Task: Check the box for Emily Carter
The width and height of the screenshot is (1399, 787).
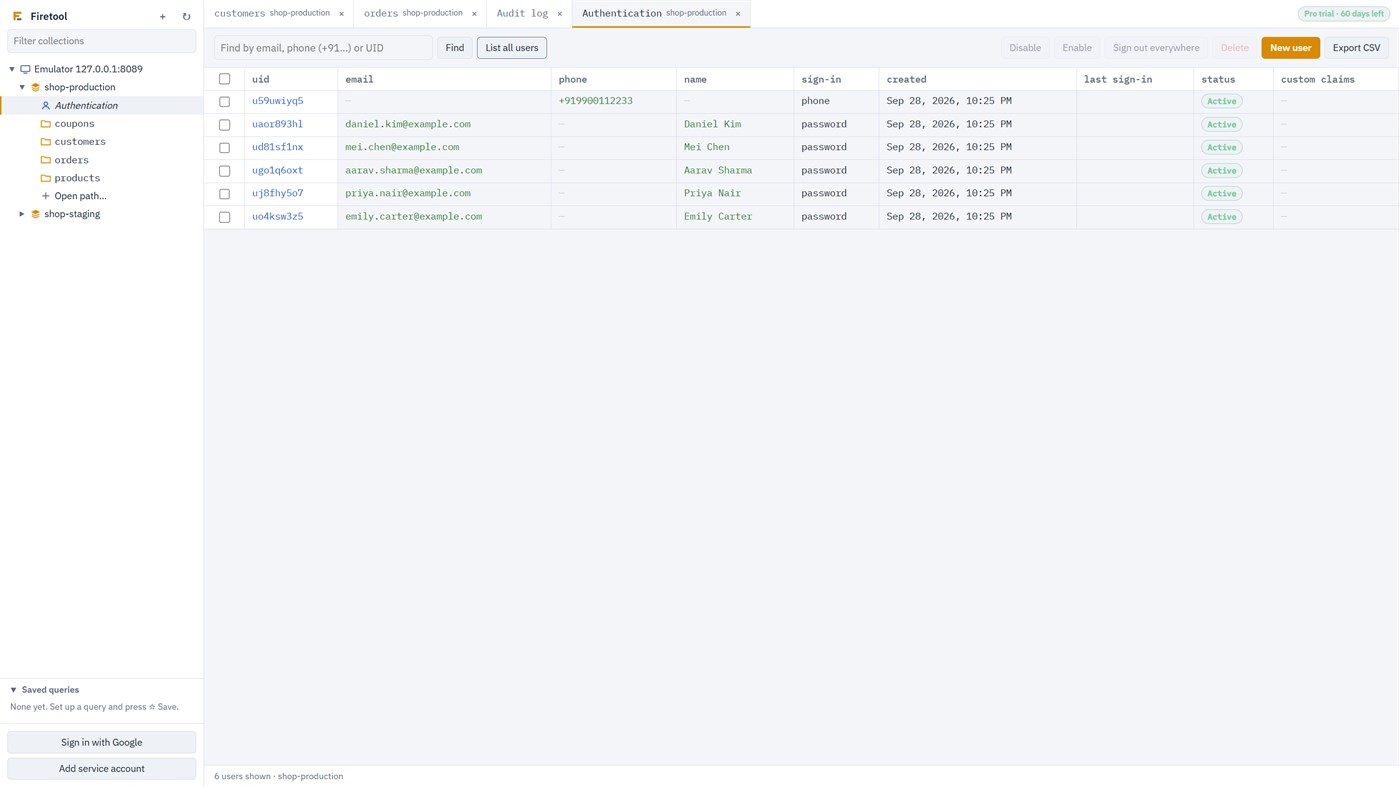Action: coord(224,217)
